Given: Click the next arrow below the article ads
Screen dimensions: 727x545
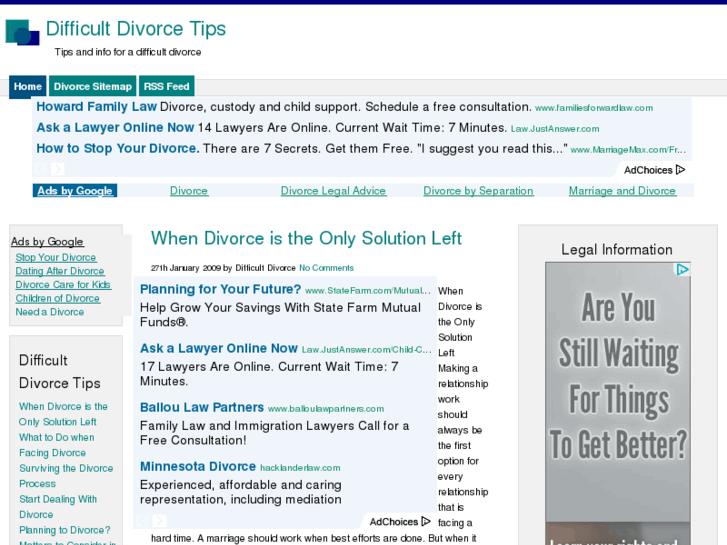Looking at the screenshot, I should (x=159, y=520).
